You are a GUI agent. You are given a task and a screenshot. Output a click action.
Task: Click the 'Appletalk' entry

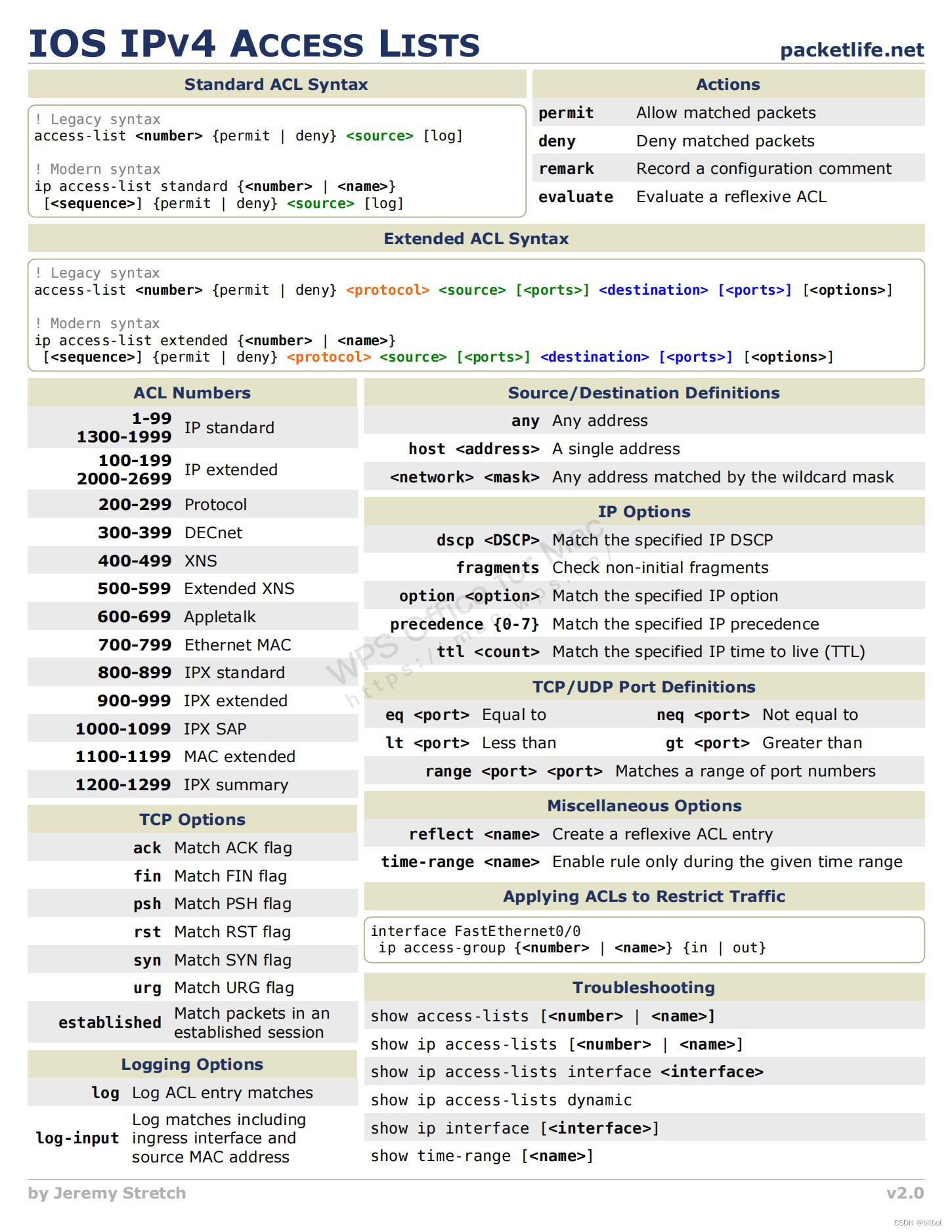click(220, 616)
